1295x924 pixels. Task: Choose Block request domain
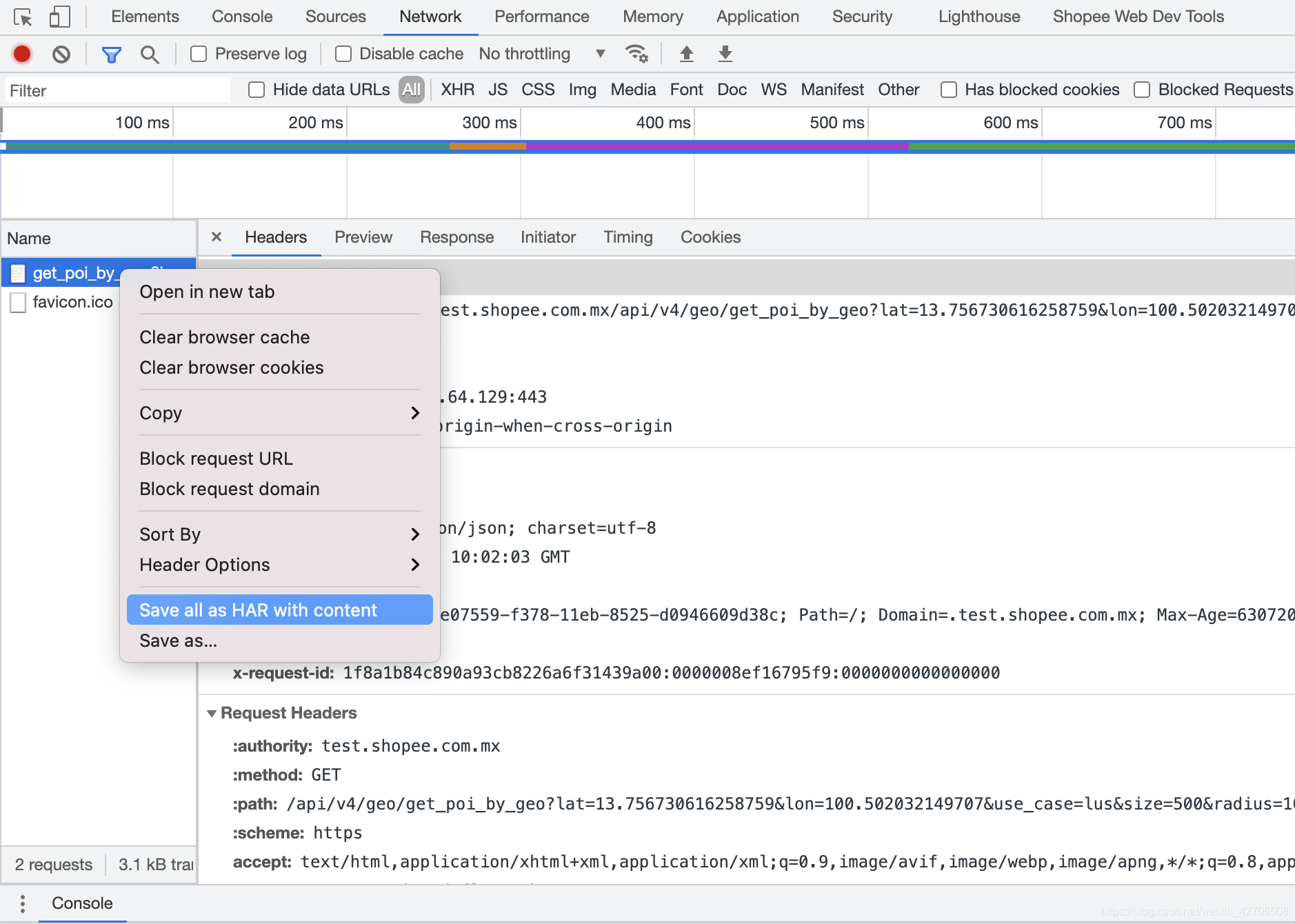pos(279,489)
